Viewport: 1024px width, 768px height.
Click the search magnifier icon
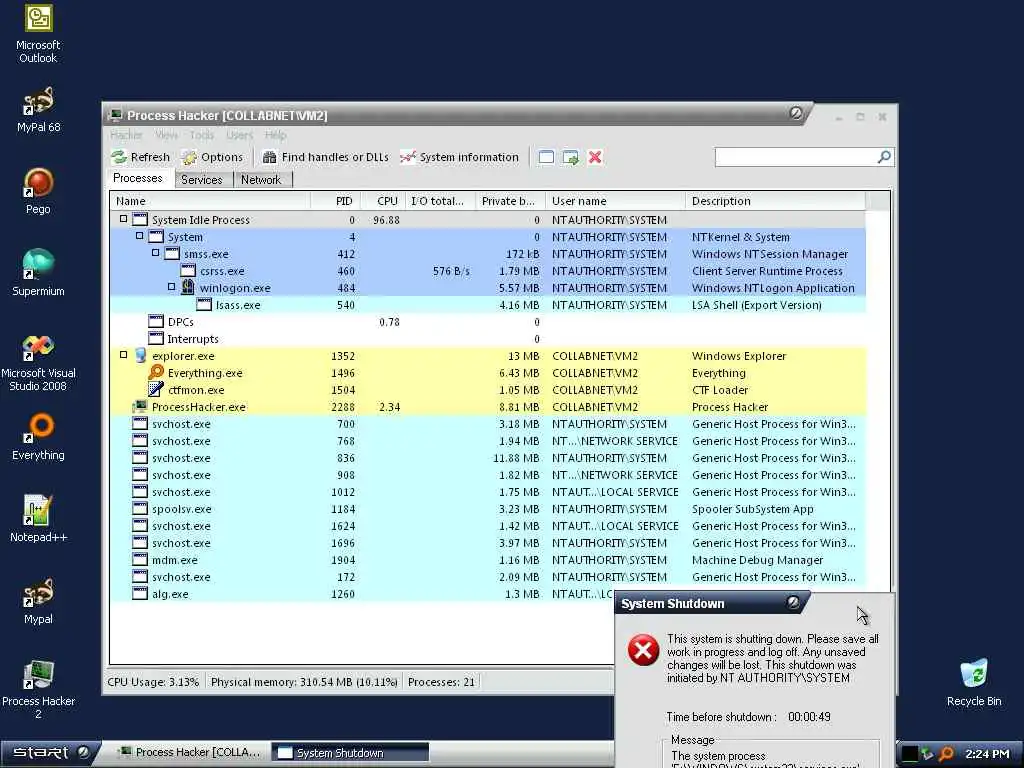pos(884,157)
